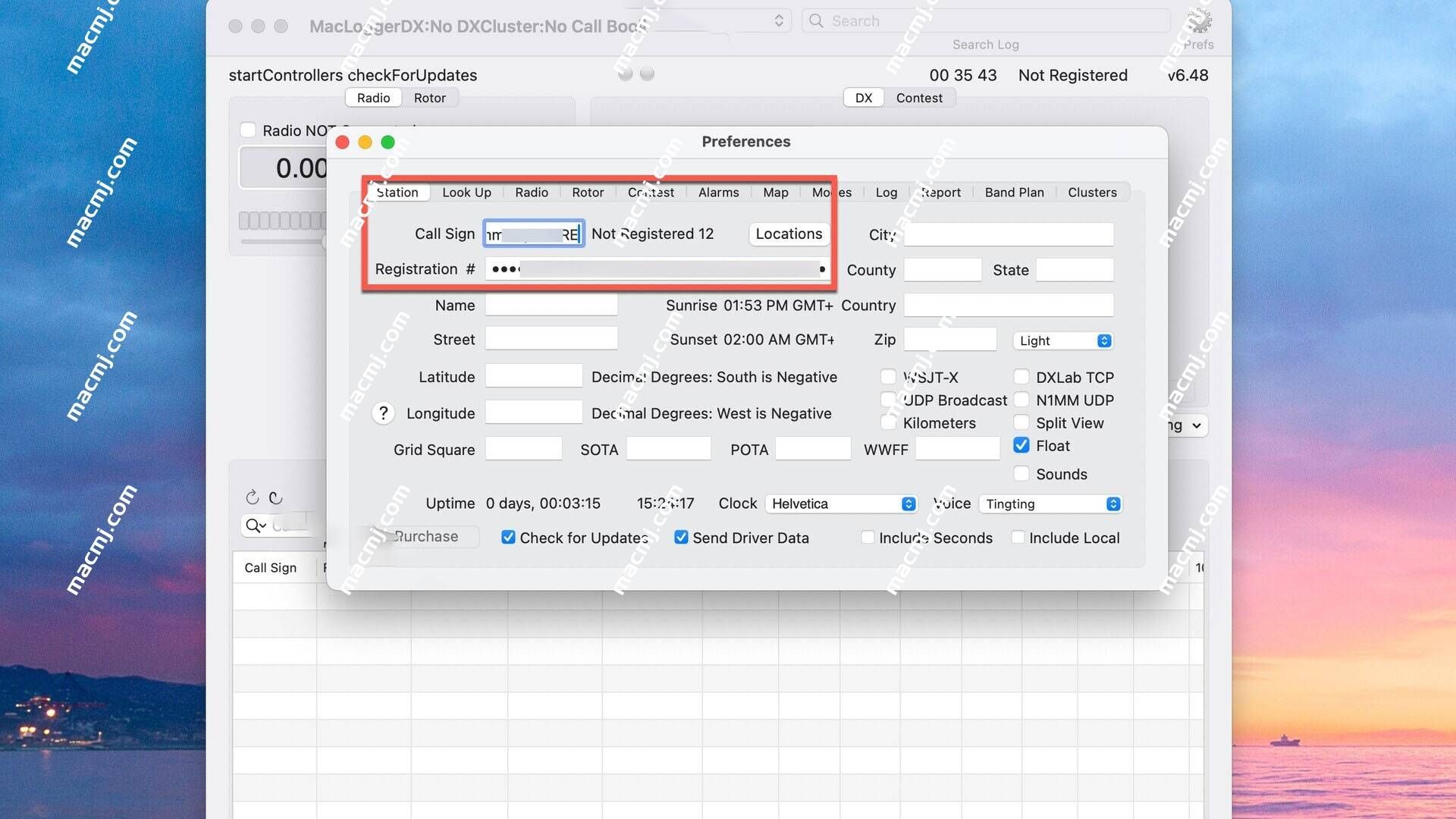Click the Country input field

tap(1009, 305)
